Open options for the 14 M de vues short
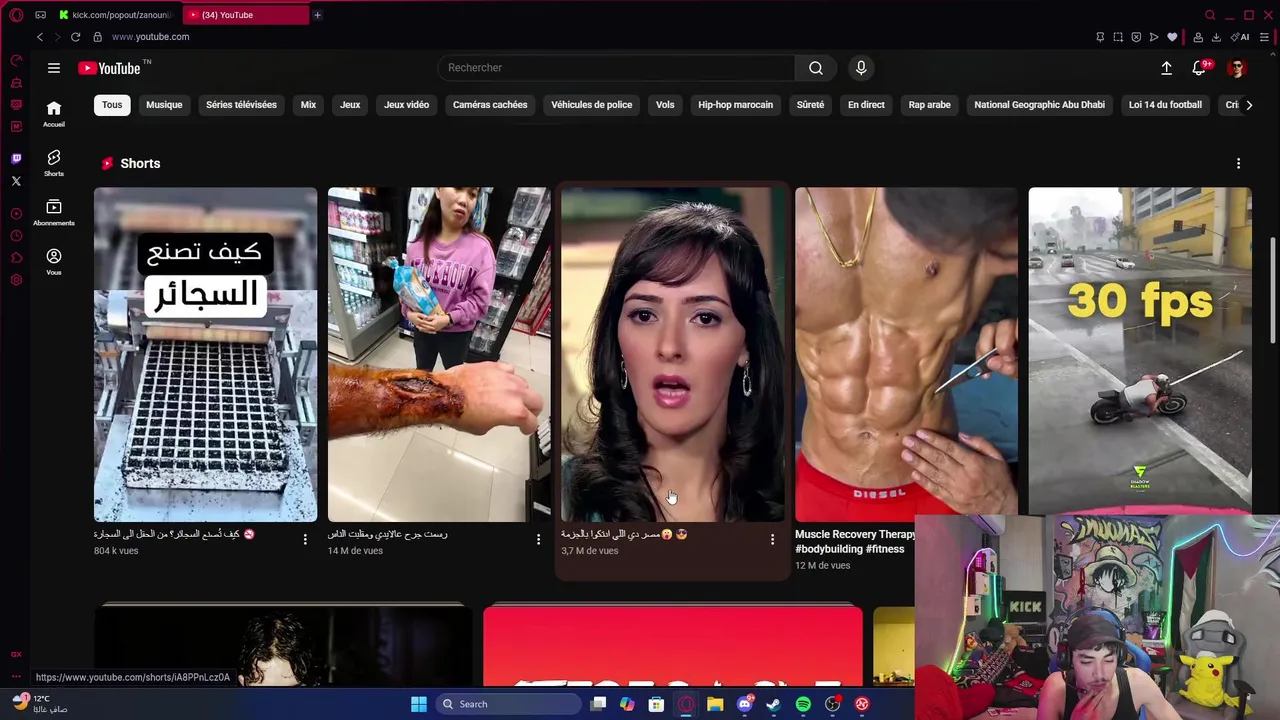This screenshot has height=720, width=1280. 538,540
